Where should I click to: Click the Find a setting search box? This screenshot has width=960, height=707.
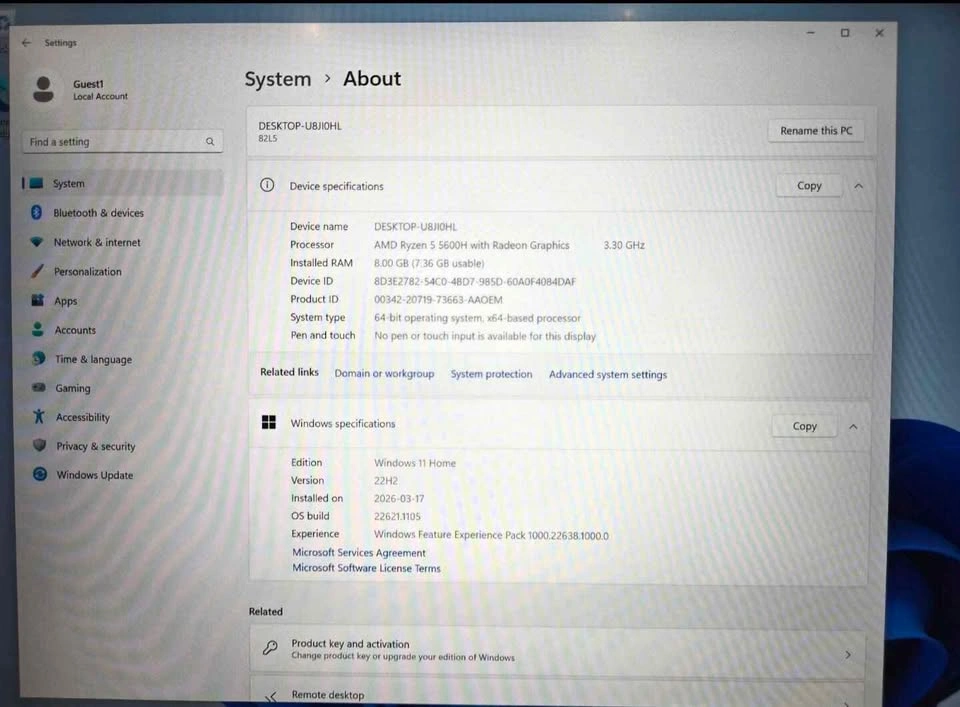122,142
